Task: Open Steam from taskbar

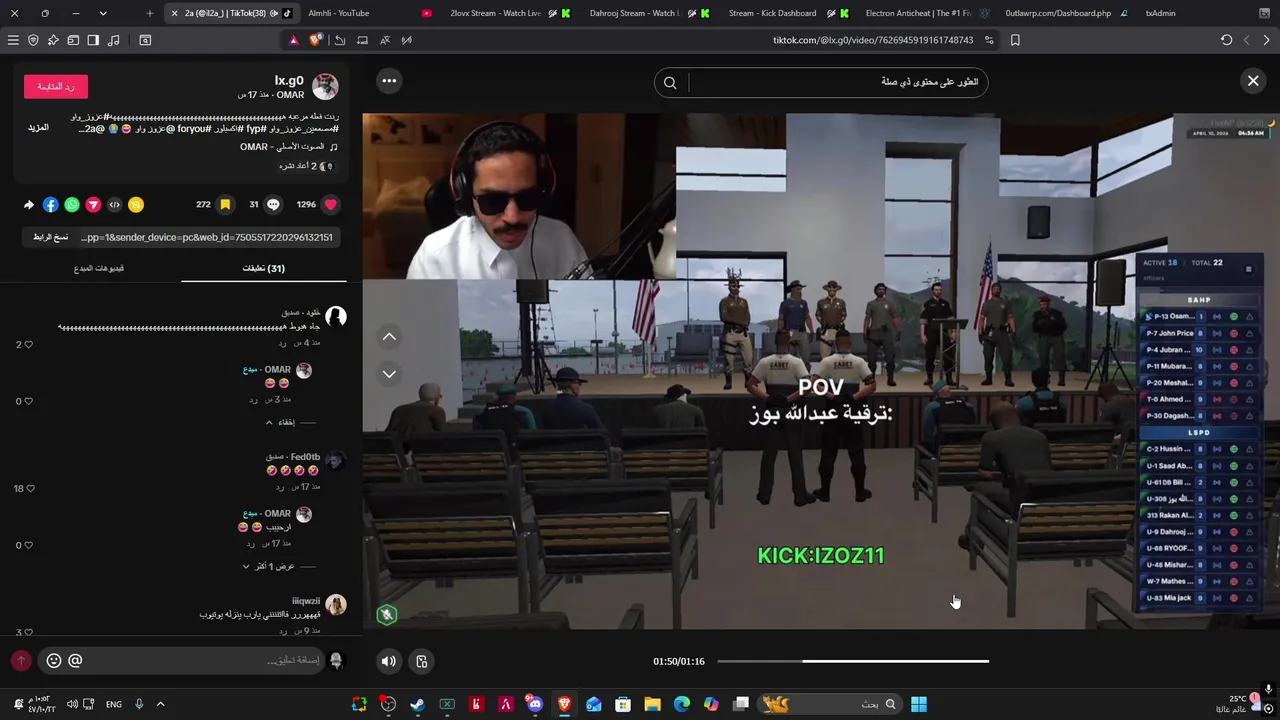Action: tap(417, 704)
